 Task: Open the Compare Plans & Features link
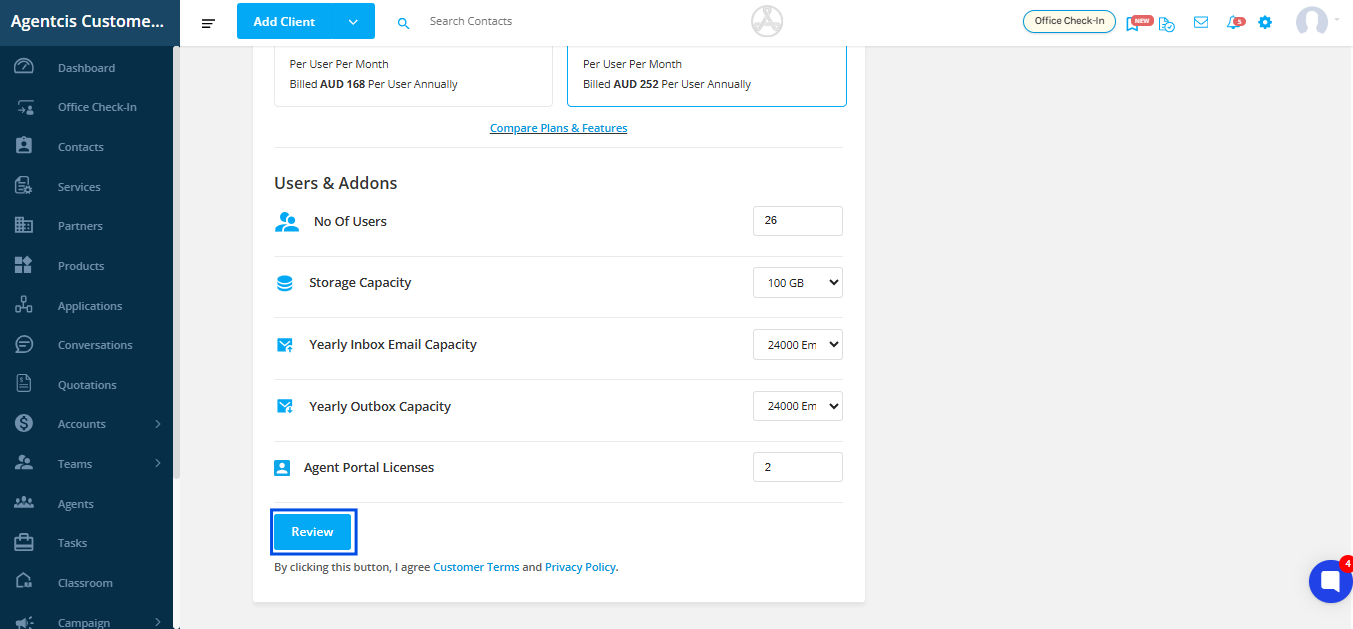click(558, 128)
